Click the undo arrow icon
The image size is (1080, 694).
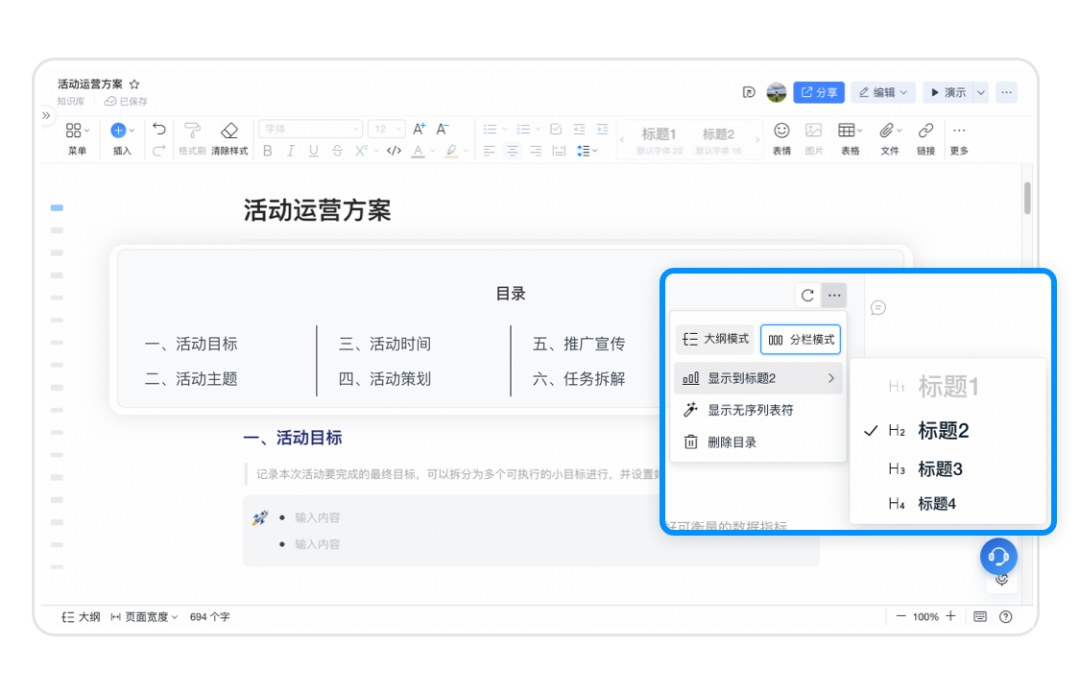(159, 129)
